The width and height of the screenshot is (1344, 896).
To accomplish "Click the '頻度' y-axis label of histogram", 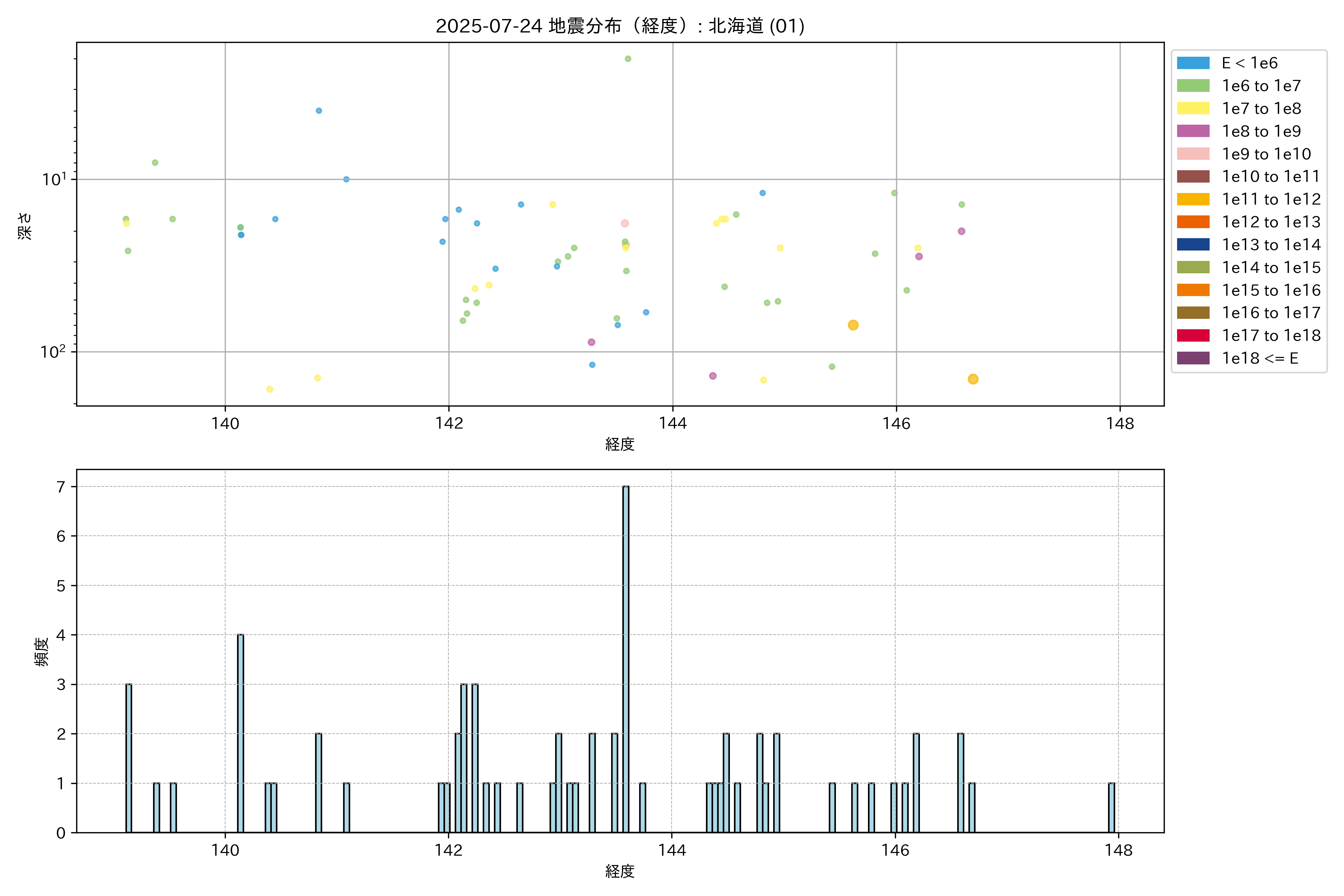I will coord(42,651).
